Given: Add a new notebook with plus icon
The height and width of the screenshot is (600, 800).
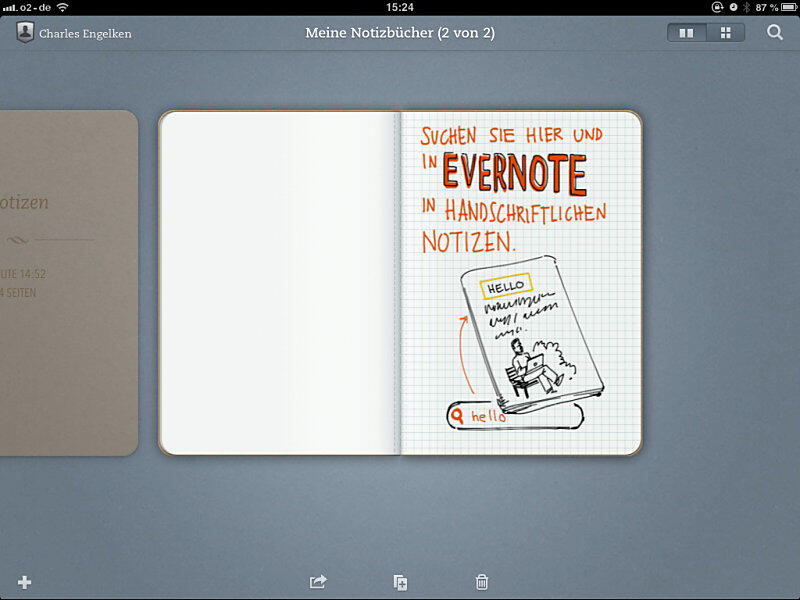Looking at the screenshot, I should click(24, 582).
